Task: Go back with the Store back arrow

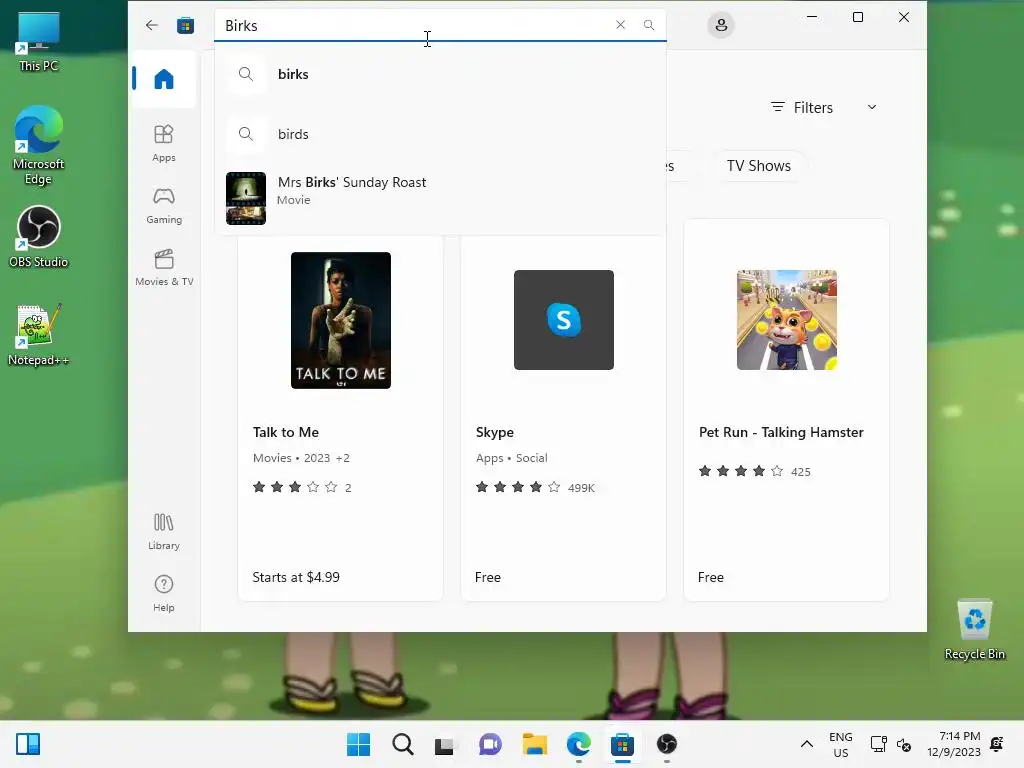Action: 152,25
